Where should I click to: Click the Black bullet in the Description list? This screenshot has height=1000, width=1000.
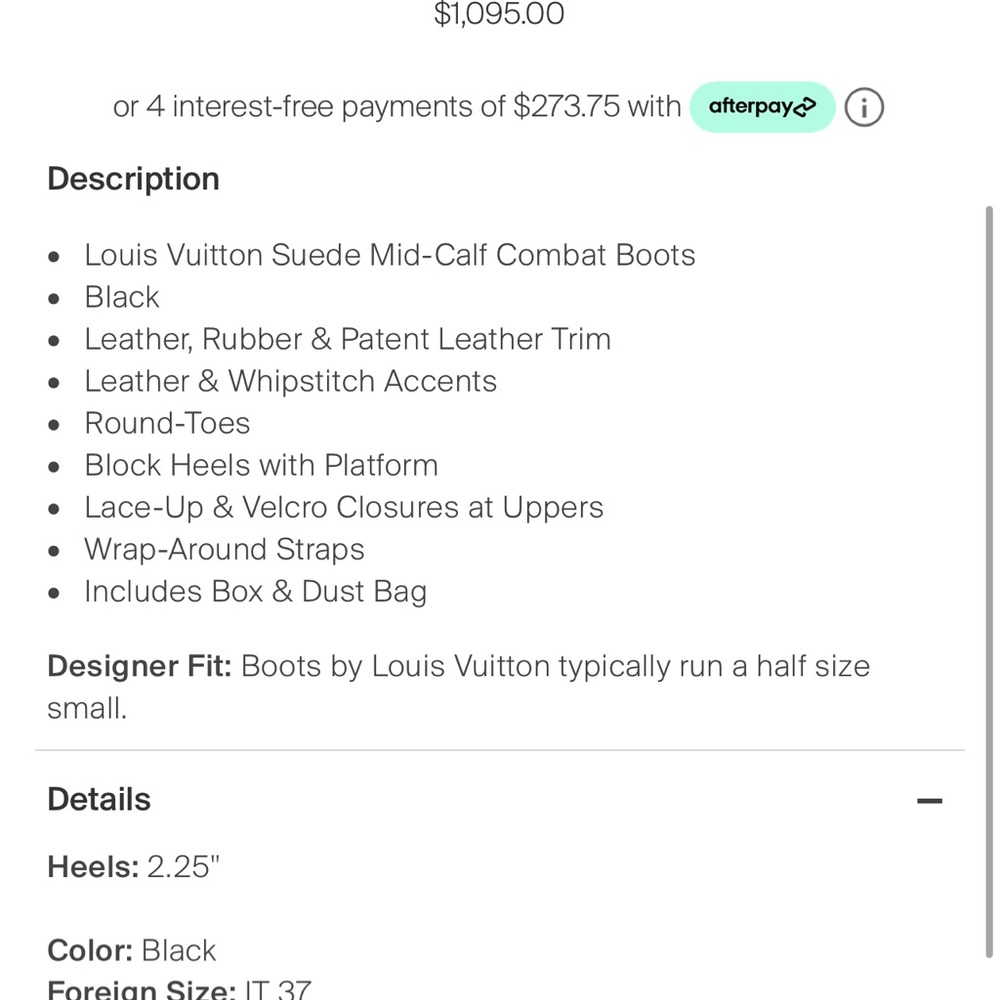pyautogui.click(x=122, y=297)
